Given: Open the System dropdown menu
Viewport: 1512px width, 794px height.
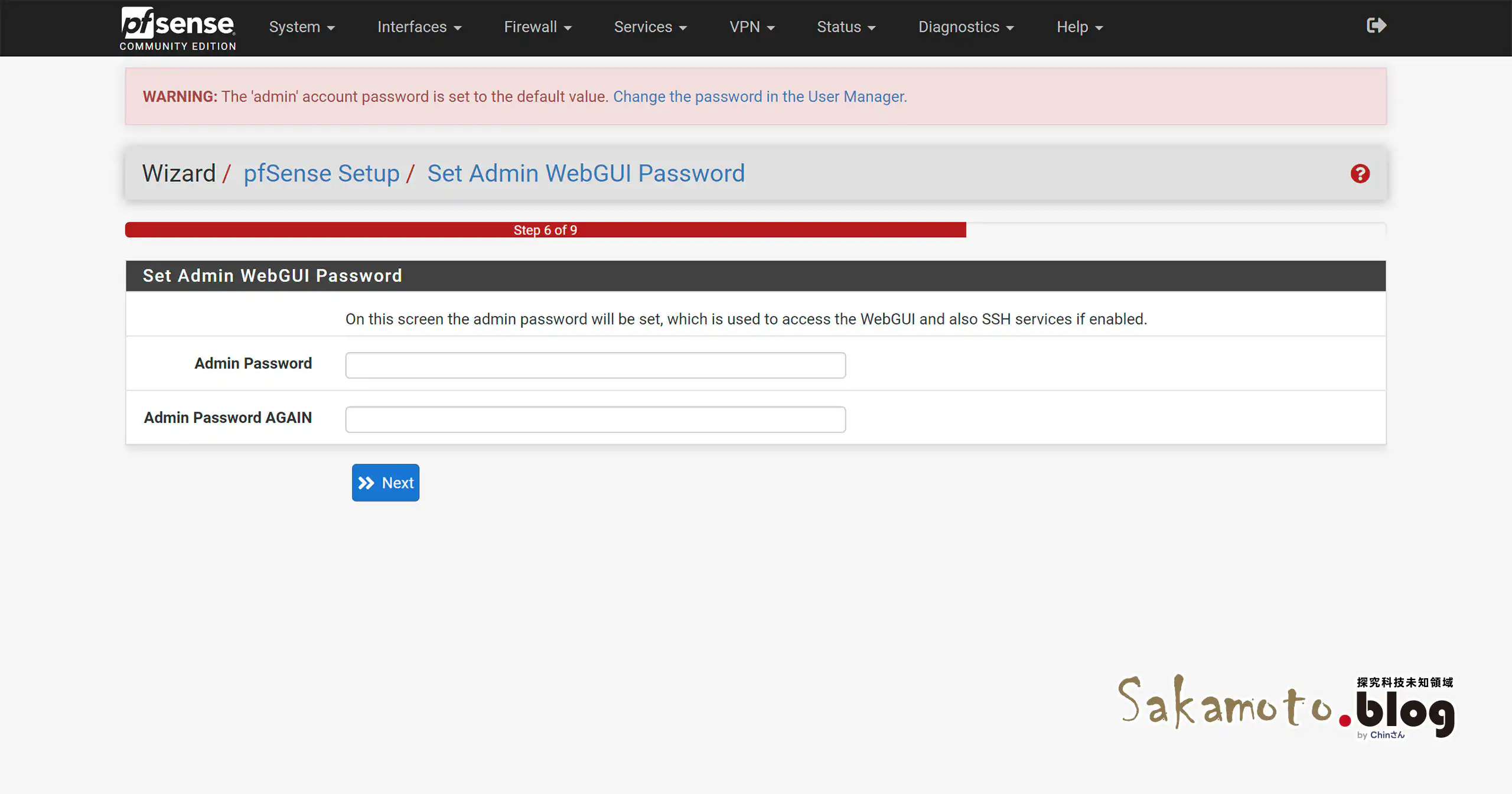Looking at the screenshot, I should [302, 27].
